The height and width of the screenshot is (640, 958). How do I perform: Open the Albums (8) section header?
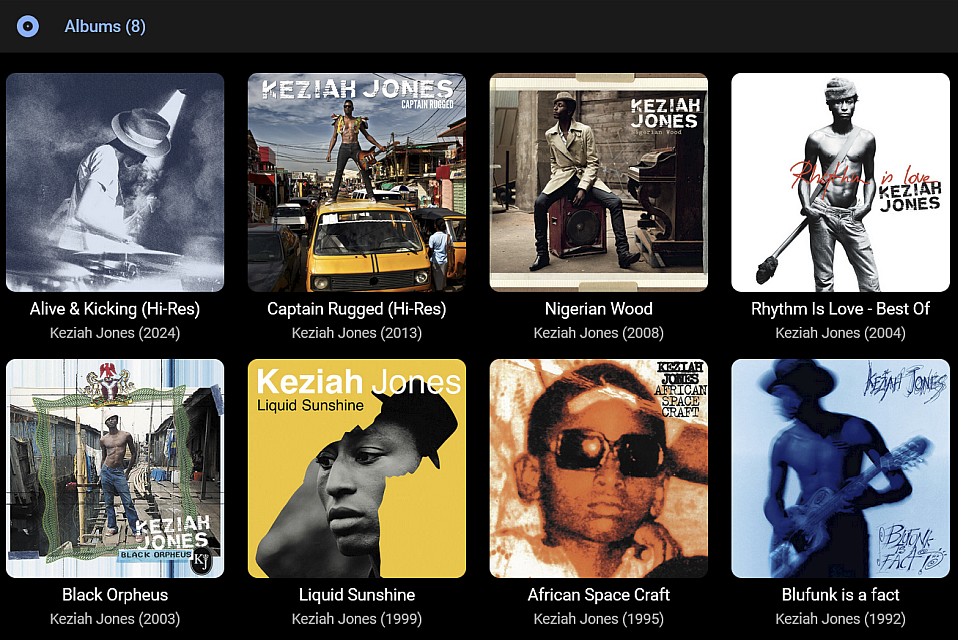[x=105, y=26]
